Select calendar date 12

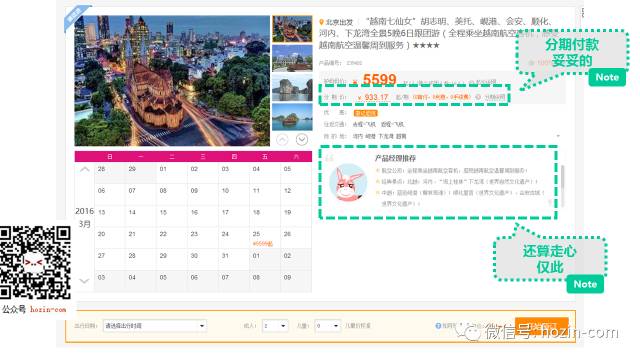tap(296, 195)
